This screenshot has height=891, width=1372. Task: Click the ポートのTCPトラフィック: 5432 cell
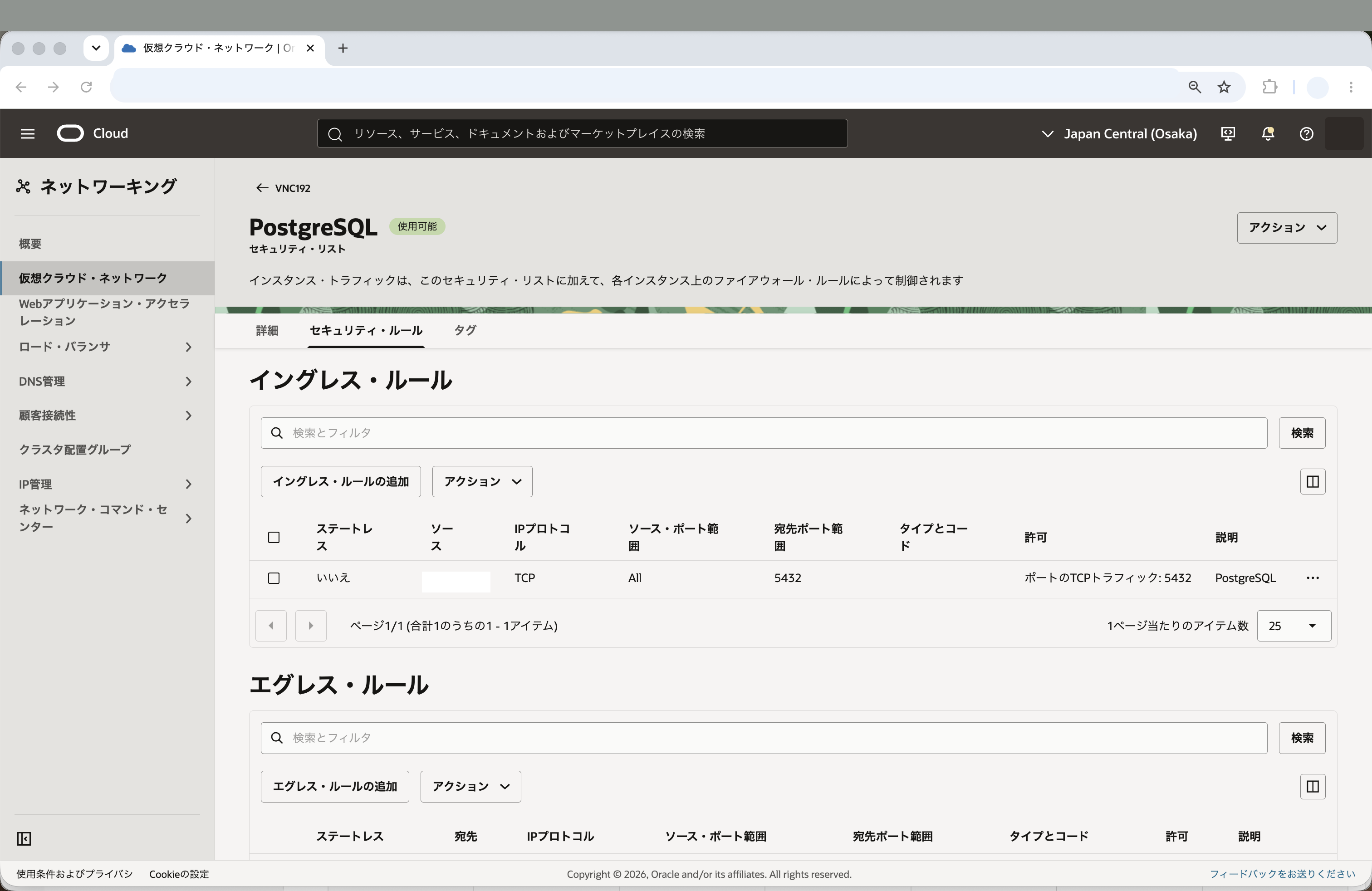pos(1107,578)
